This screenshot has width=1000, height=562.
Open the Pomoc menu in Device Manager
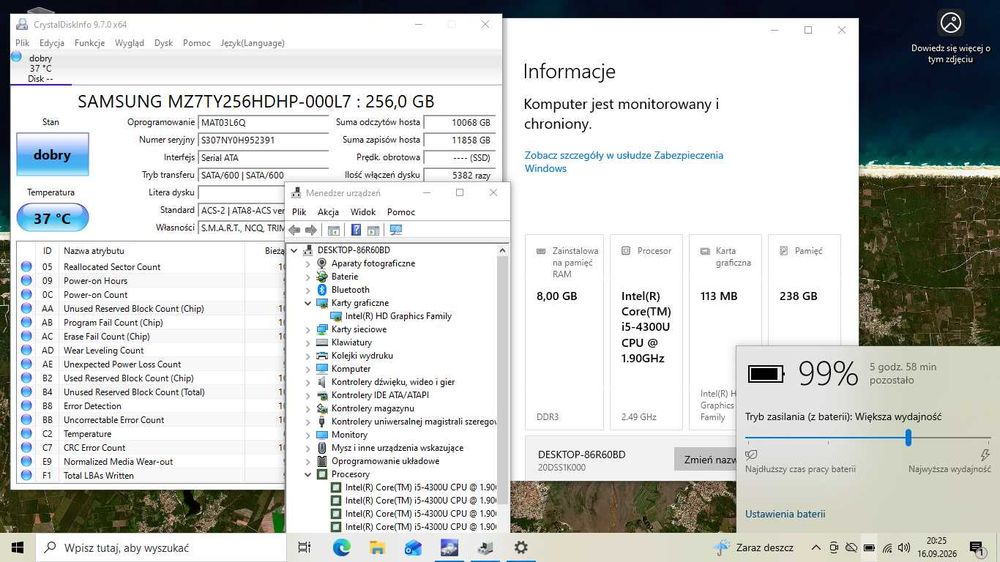coord(401,212)
